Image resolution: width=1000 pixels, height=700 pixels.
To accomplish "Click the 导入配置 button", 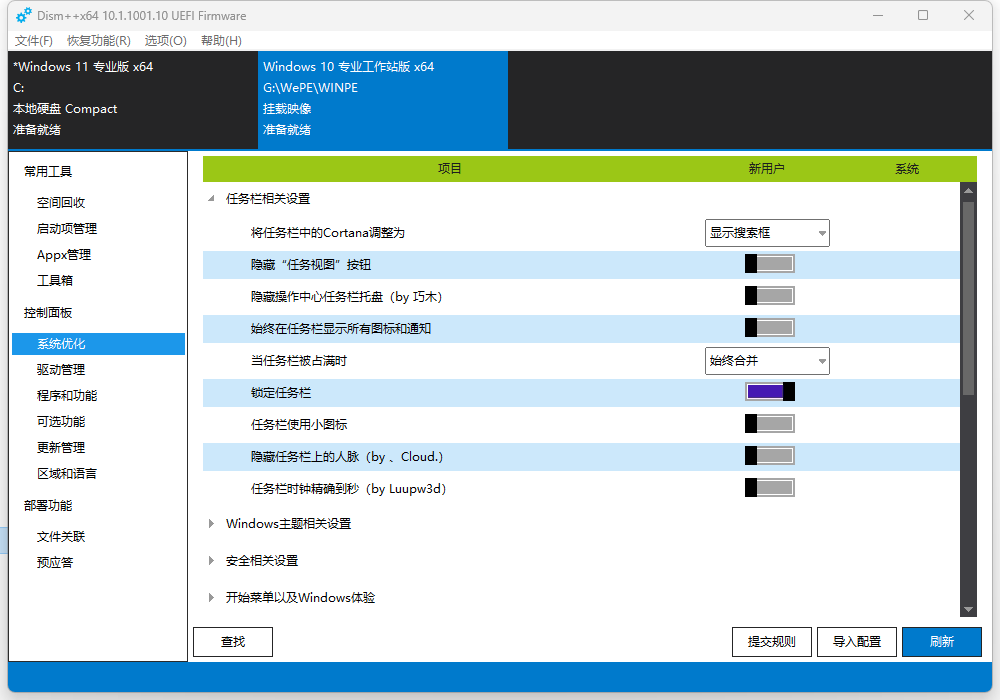I will click(x=857, y=642).
